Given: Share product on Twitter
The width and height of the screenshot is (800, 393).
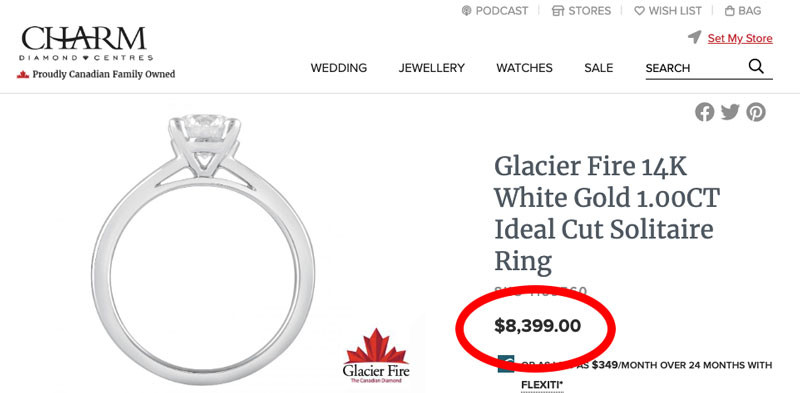Looking at the screenshot, I should [x=730, y=112].
